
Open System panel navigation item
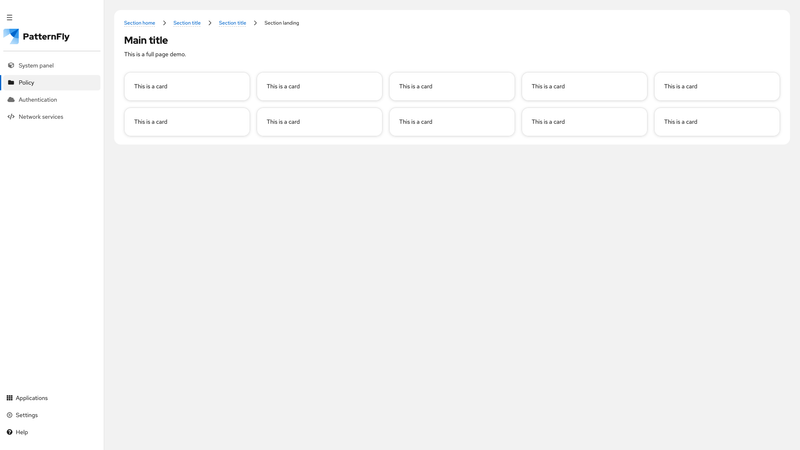pos(36,65)
